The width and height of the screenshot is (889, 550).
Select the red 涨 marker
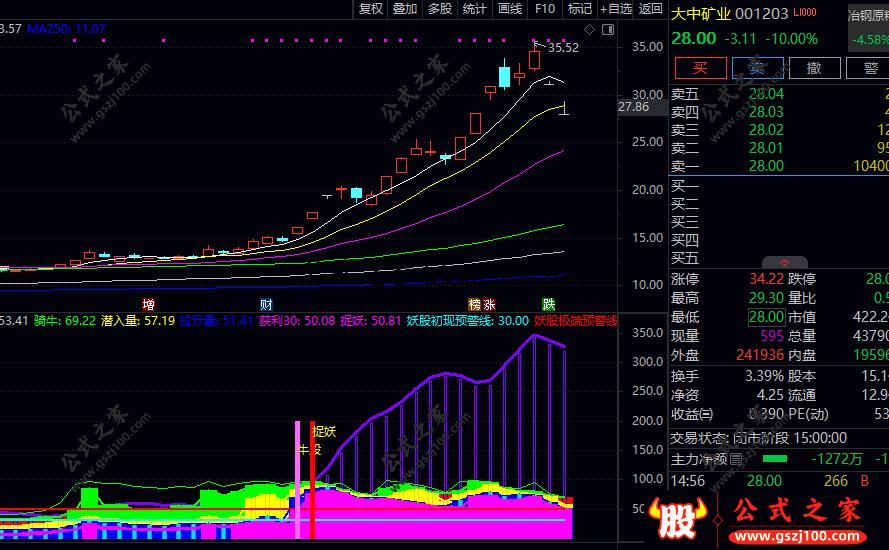[x=489, y=304]
